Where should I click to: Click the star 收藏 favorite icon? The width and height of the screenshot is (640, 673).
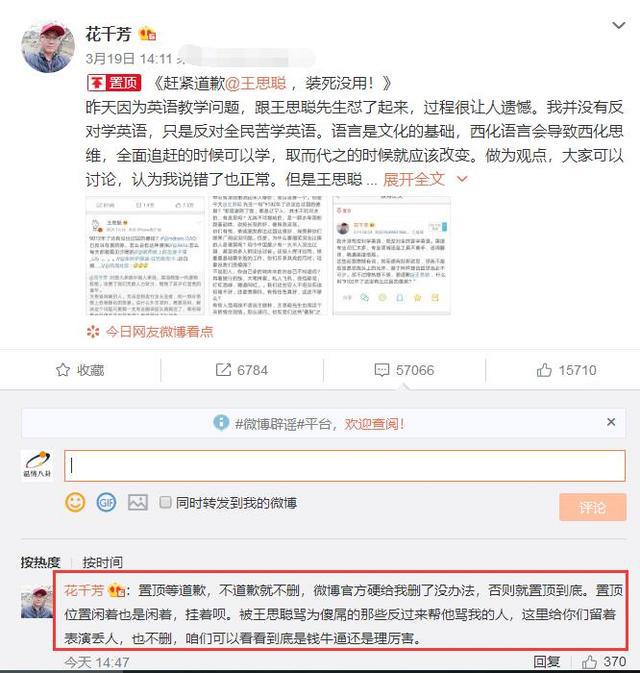click(63, 370)
